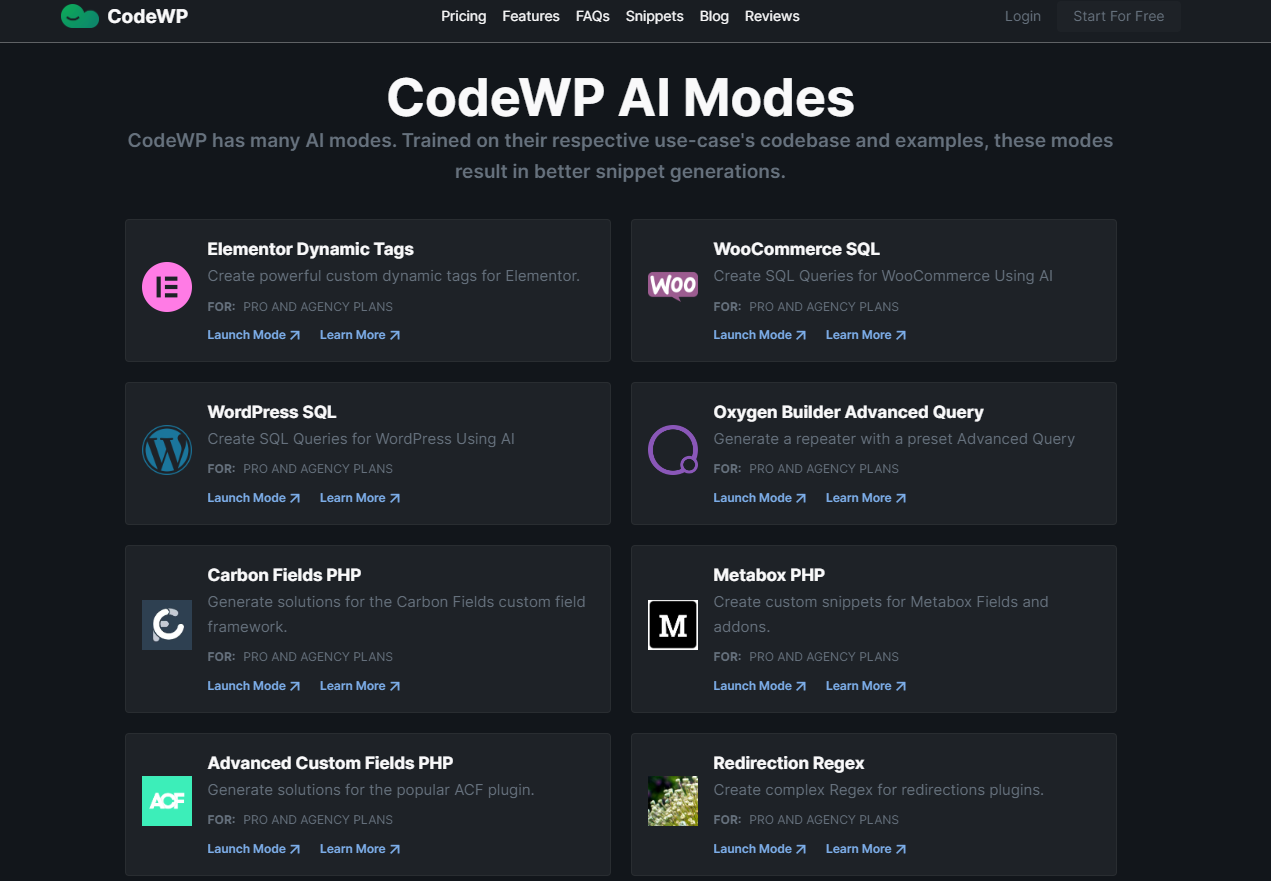Viewport: 1271px width, 881px height.
Task: Open the Blog nav item
Action: (x=714, y=16)
